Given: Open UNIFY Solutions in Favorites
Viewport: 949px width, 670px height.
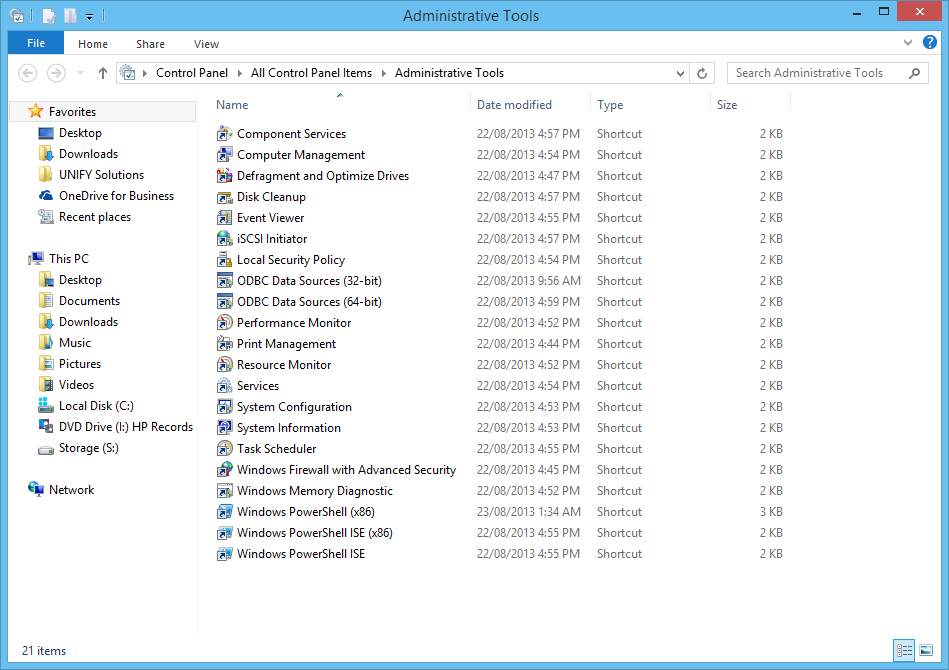Looking at the screenshot, I should [x=101, y=175].
